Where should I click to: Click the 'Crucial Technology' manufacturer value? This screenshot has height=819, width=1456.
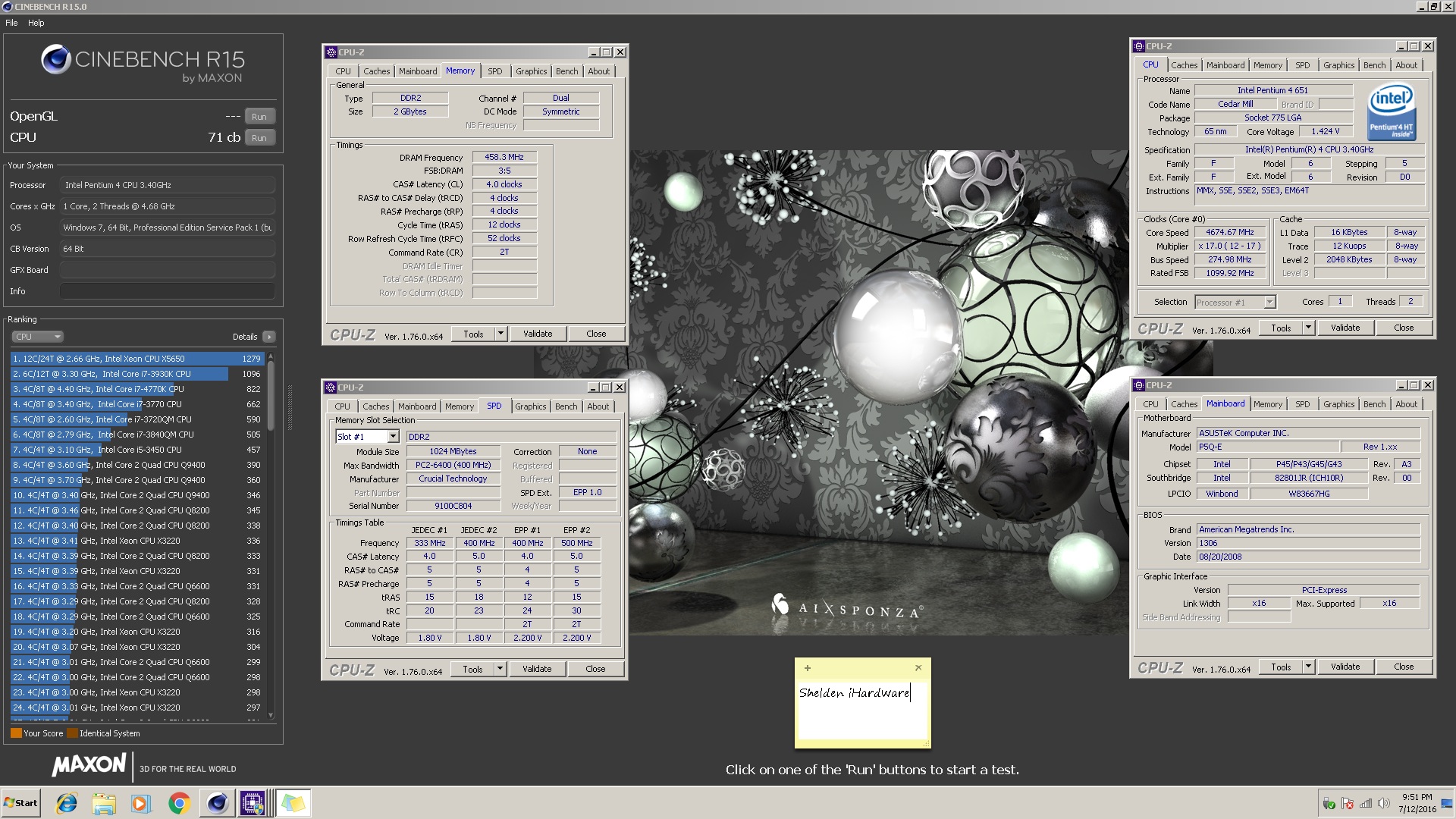pyautogui.click(x=453, y=479)
